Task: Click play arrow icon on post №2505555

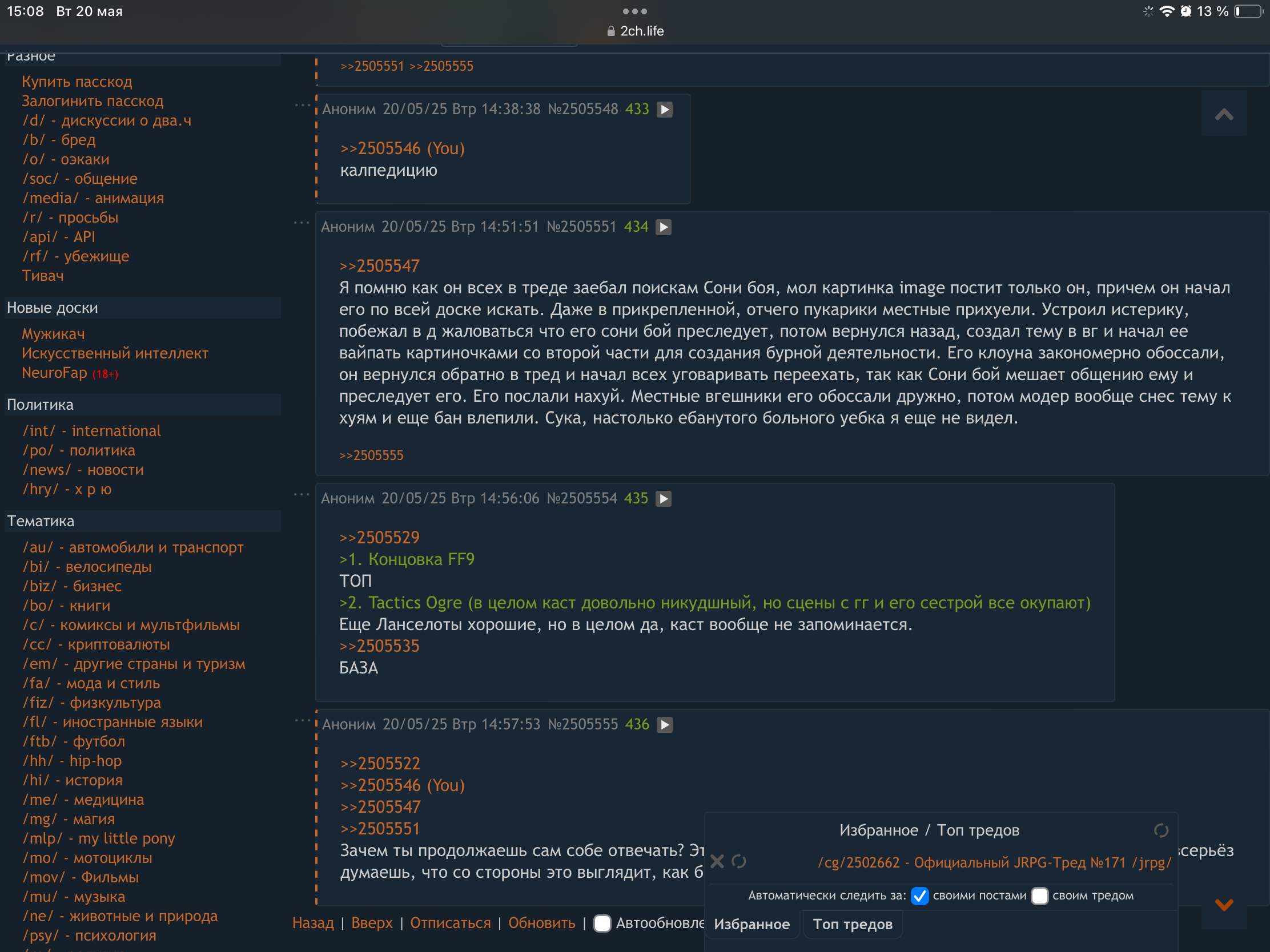Action: point(664,724)
